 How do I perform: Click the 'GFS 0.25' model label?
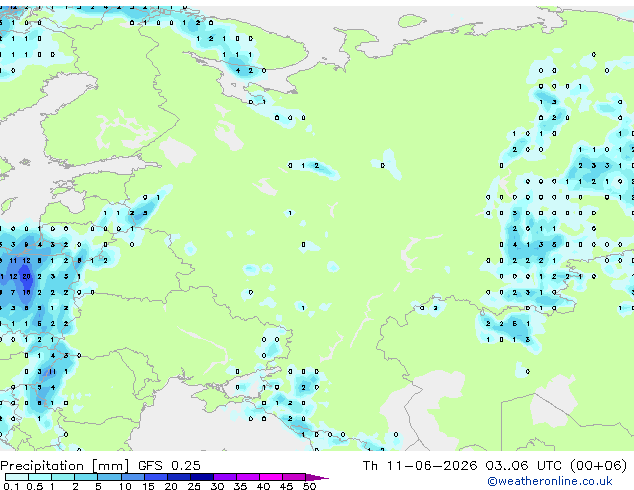coord(169,465)
